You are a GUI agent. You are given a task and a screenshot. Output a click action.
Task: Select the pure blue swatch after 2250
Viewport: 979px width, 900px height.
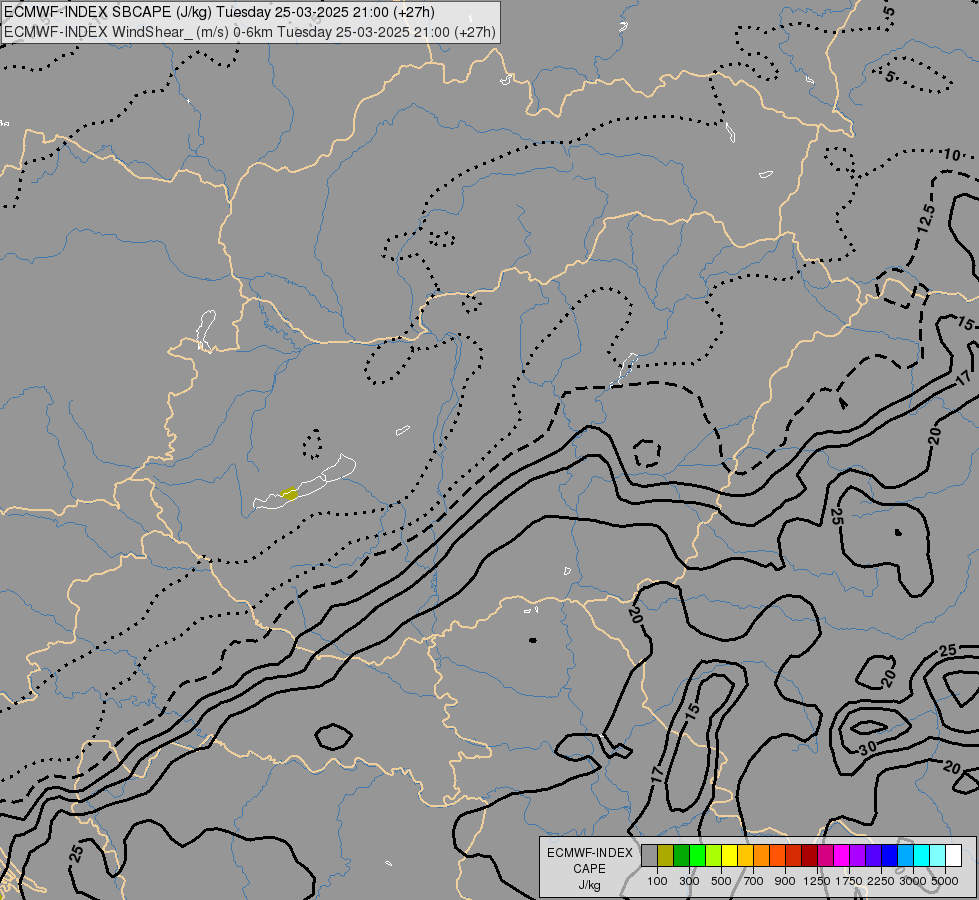(x=890, y=856)
